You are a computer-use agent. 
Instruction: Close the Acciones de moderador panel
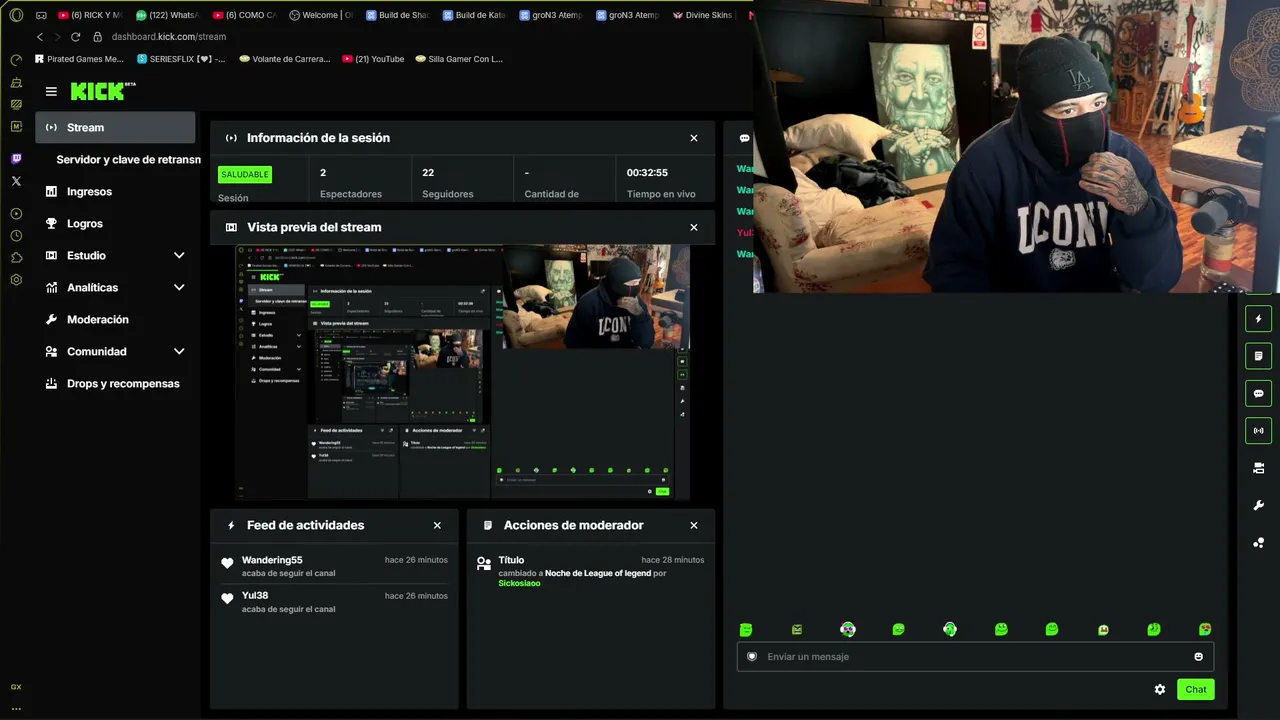[694, 525]
